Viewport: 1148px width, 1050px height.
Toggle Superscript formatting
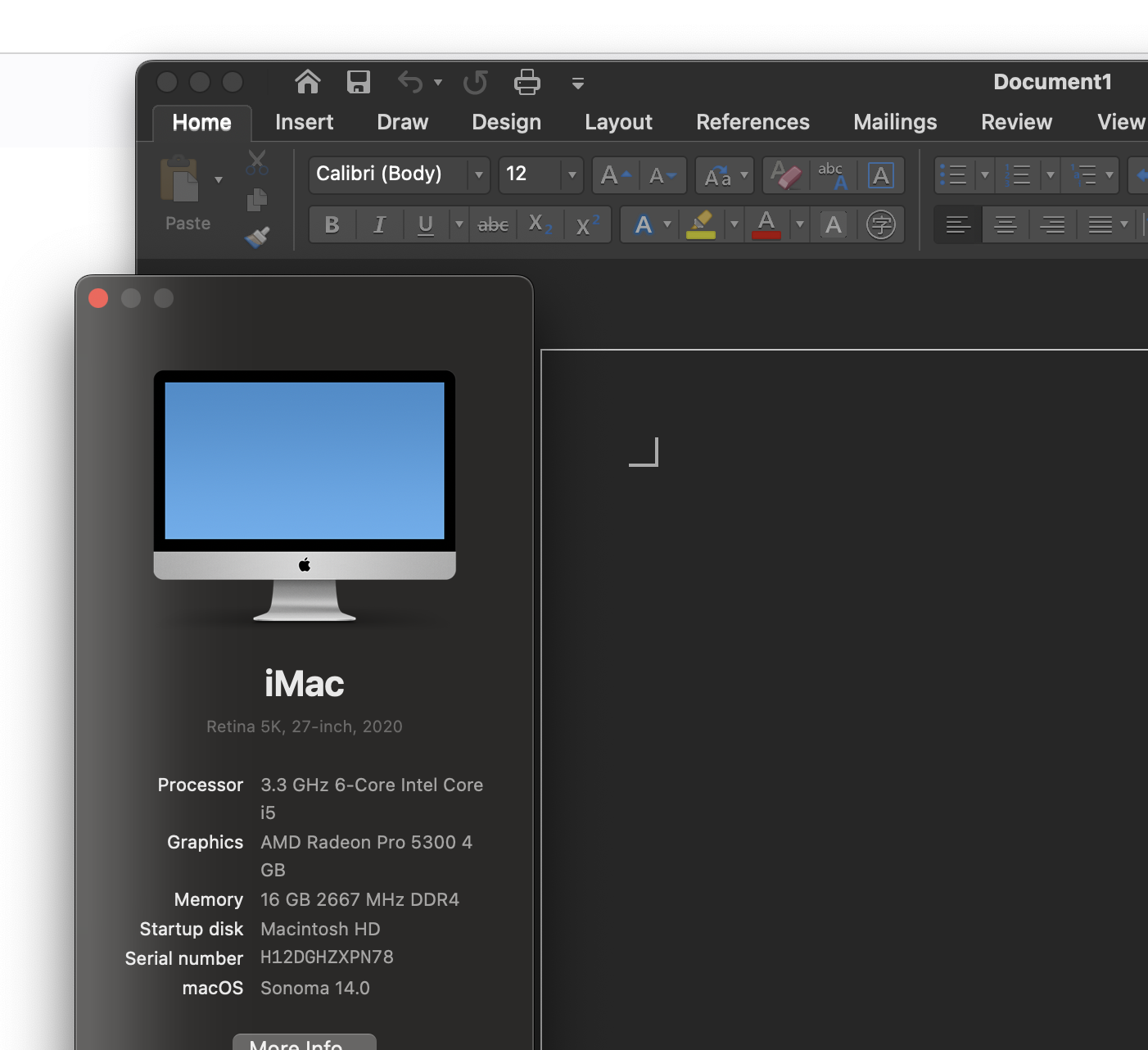coord(587,224)
